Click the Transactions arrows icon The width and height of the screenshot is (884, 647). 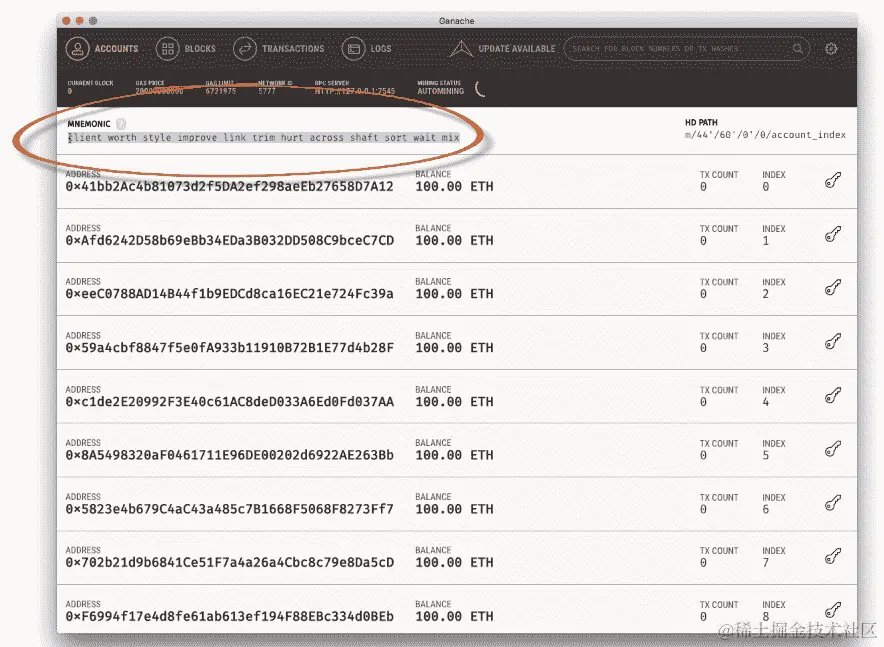coord(245,48)
